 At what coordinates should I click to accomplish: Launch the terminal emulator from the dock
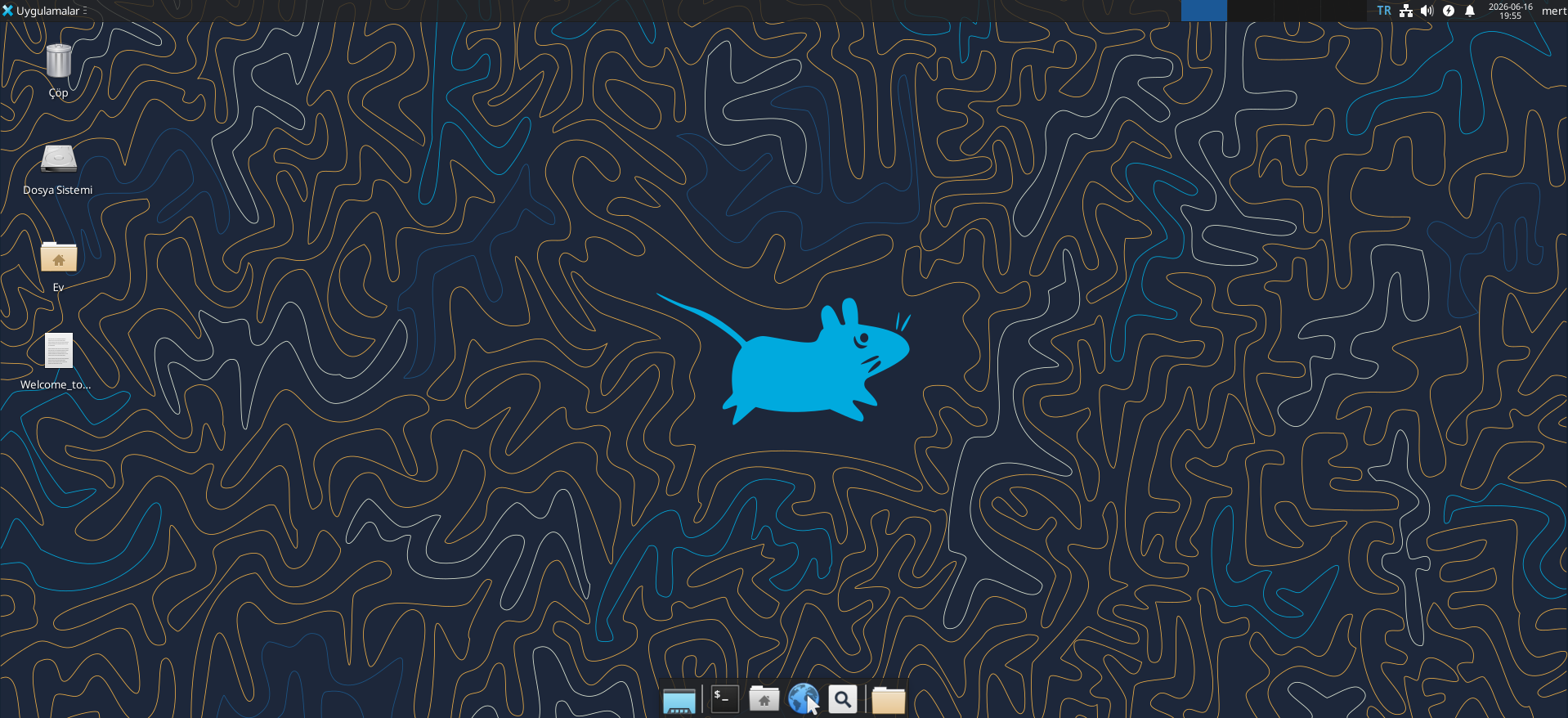(x=724, y=699)
